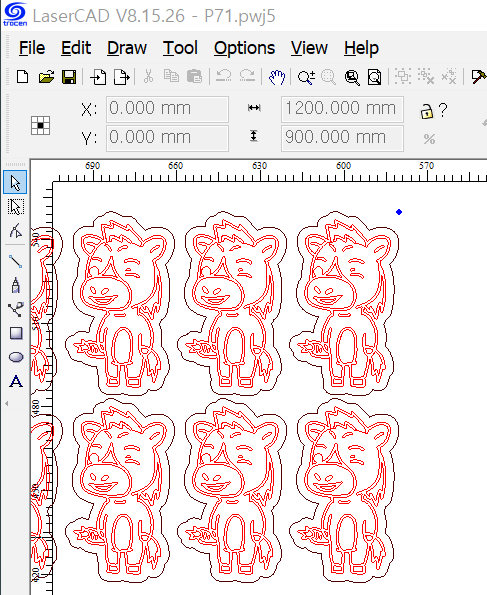Select the pen drawing tool

[16, 285]
